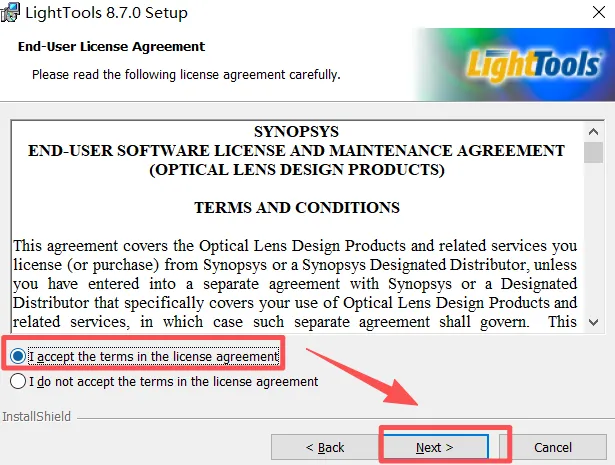The image size is (615, 465).
Task: Go back with the Back button
Action: pos(325,447)
